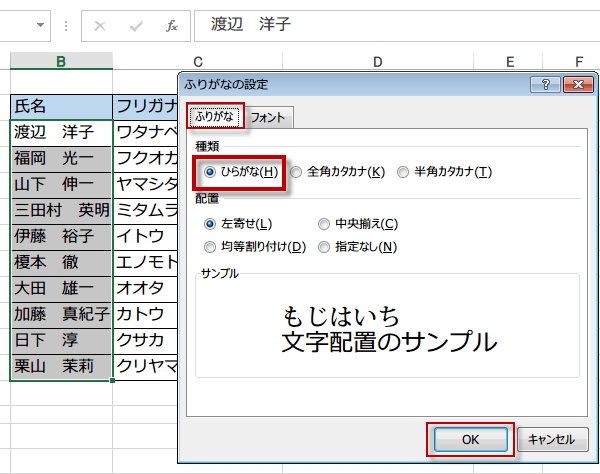Click the キャンセル button
This screenshot has height=474, width=600.
pos(551,439)
